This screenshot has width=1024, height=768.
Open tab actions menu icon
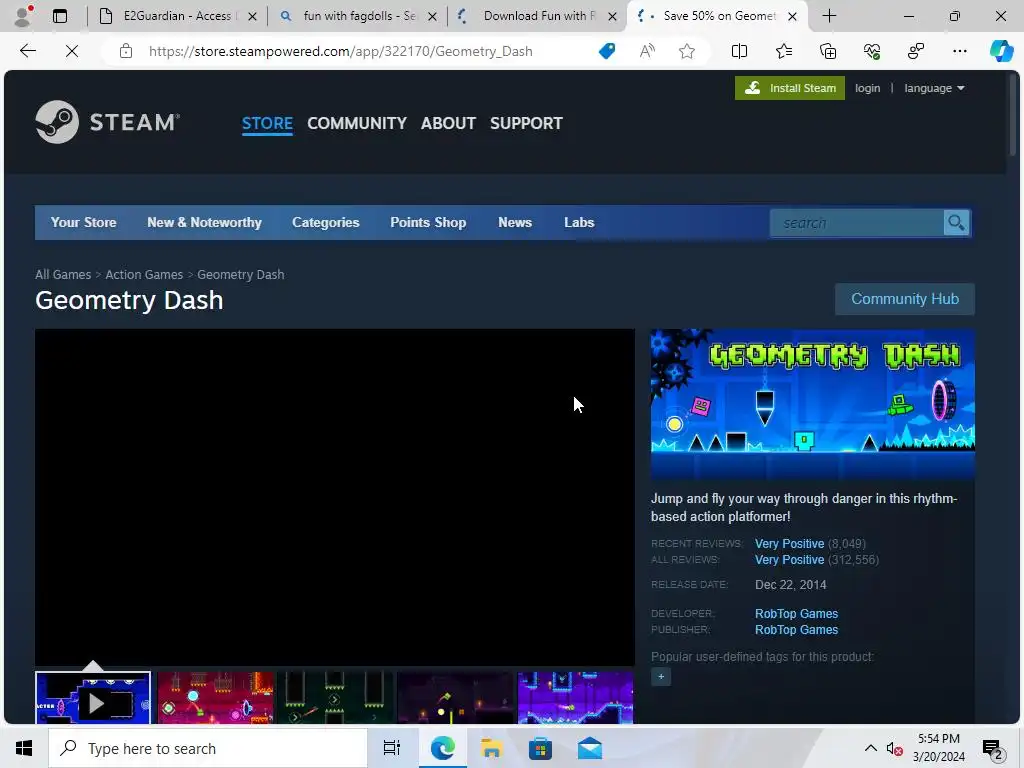(59, 16)
